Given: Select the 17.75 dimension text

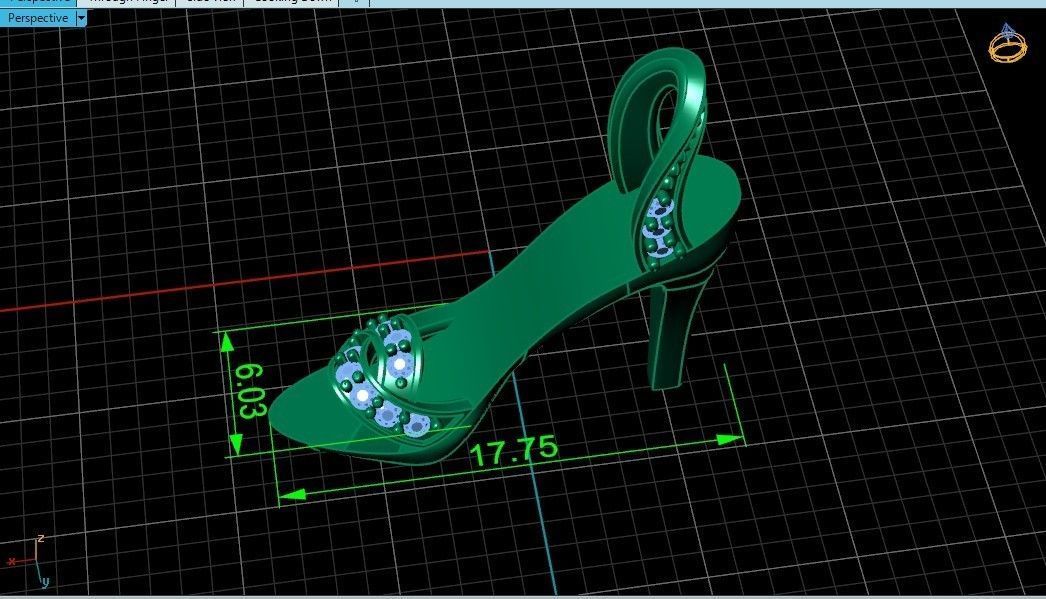Looking at the screenshot, I should click(514, 451).
